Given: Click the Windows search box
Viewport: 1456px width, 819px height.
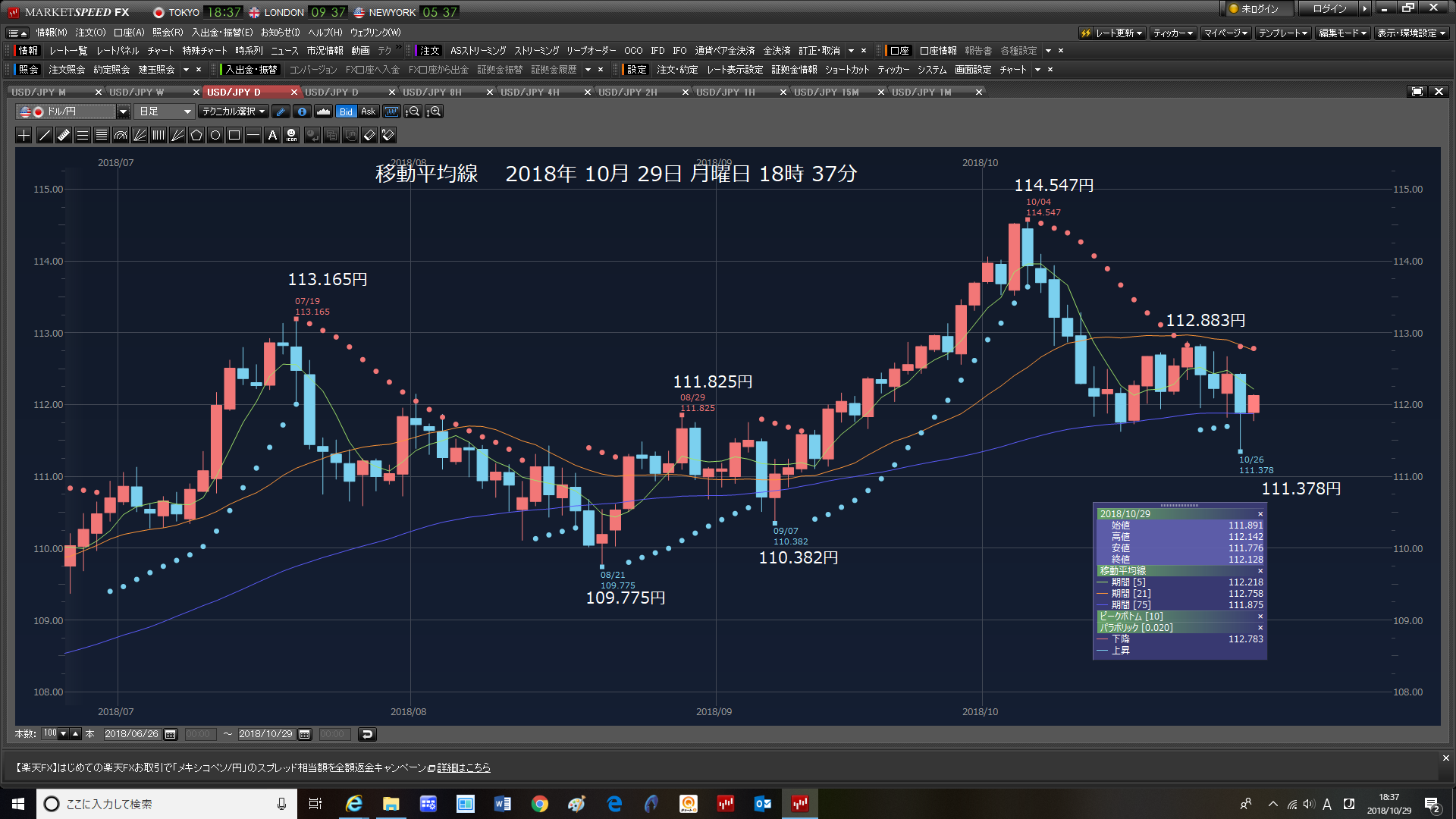Looking at the screenshot, I should 165,804.
